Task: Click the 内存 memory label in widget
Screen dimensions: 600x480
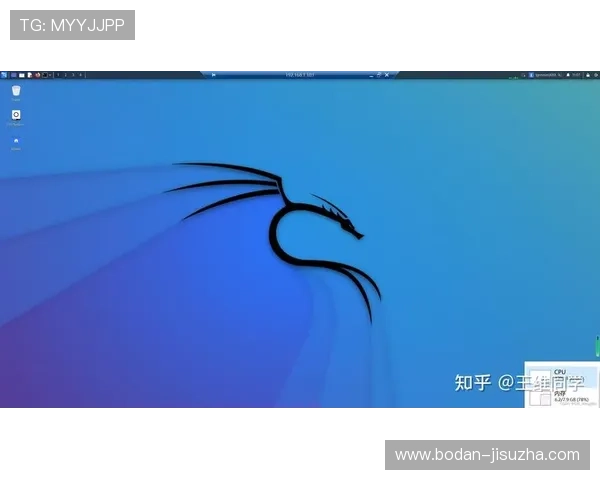Action: point(559,394)
